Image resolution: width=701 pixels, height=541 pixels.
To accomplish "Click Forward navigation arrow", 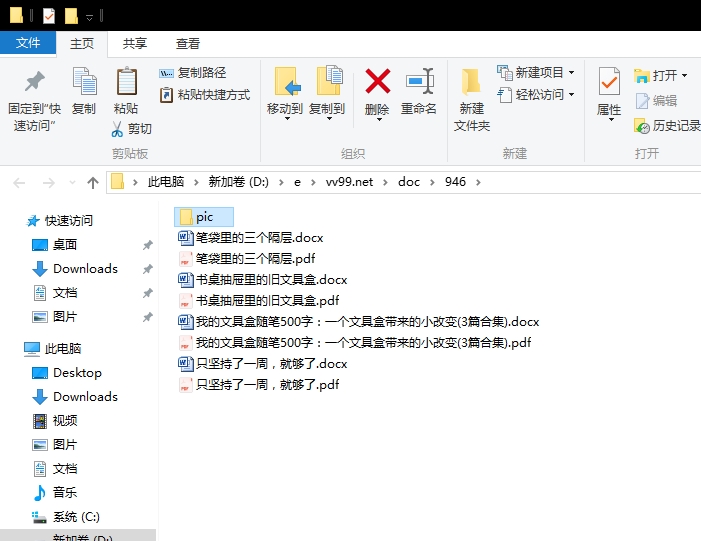I will tap(48, 182).
